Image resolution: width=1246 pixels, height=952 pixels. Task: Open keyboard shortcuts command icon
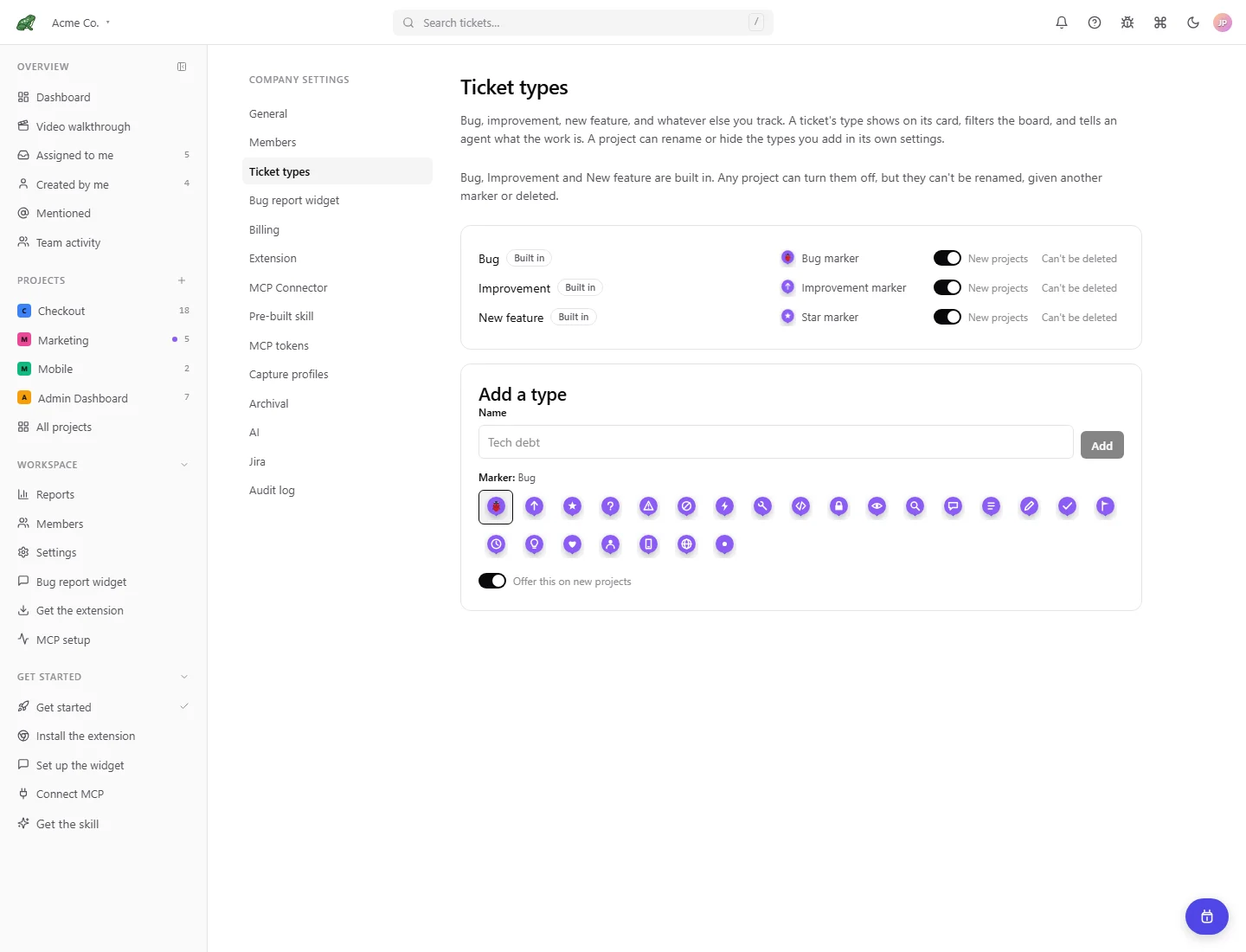click(x=1160, y=23)
